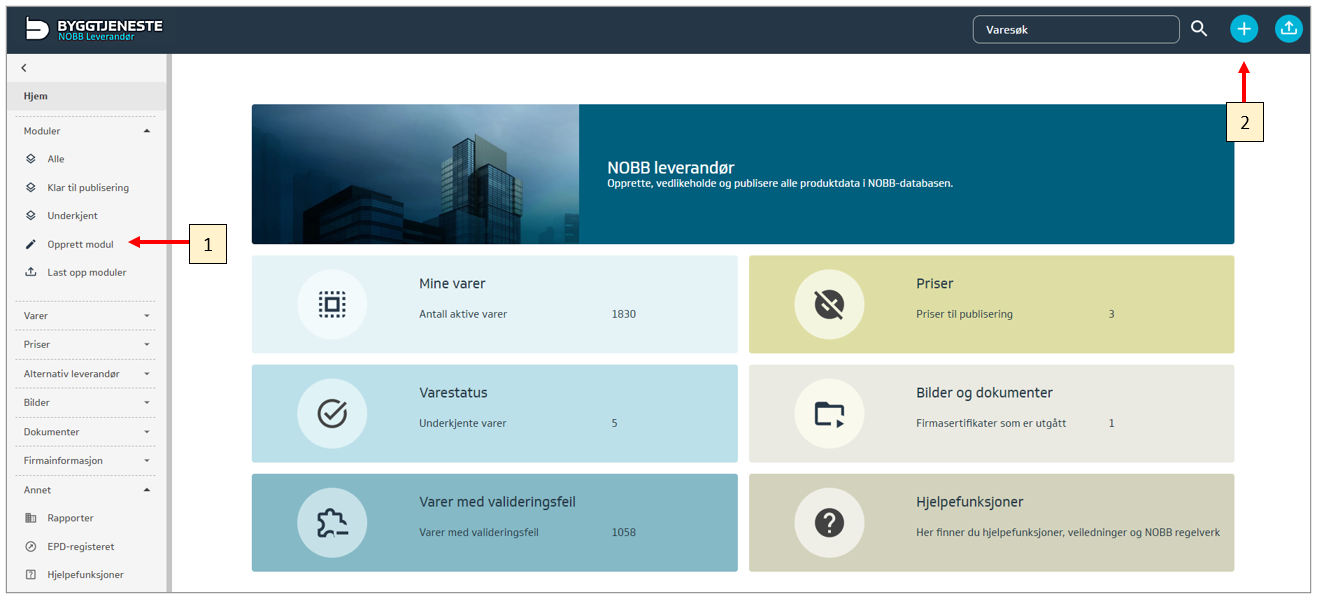Image resolution: width=1320 pixels, height=600 pixels.
Task: Click the Hjelpefunksjoner question mark icon
Action: coord(829,522)
